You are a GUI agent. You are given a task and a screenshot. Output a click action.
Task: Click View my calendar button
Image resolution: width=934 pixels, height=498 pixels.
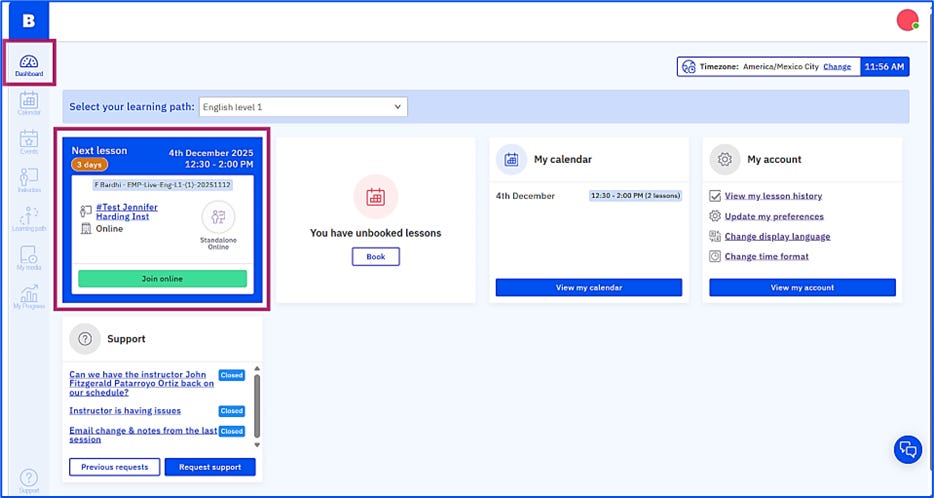589,287
